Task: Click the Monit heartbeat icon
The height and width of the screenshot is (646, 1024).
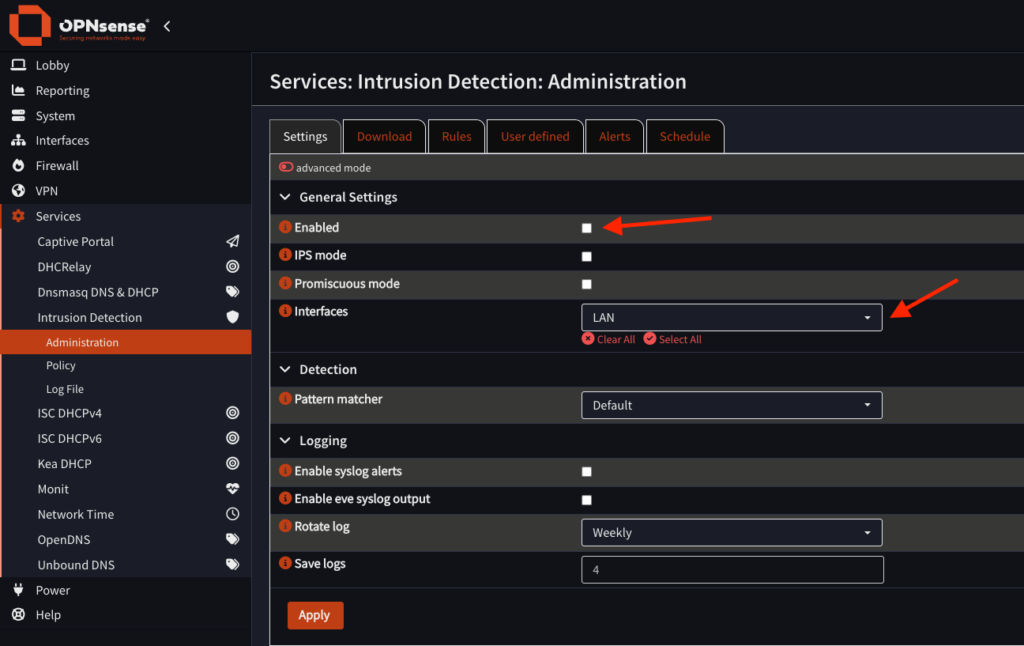Action: [x=232, y=489]
